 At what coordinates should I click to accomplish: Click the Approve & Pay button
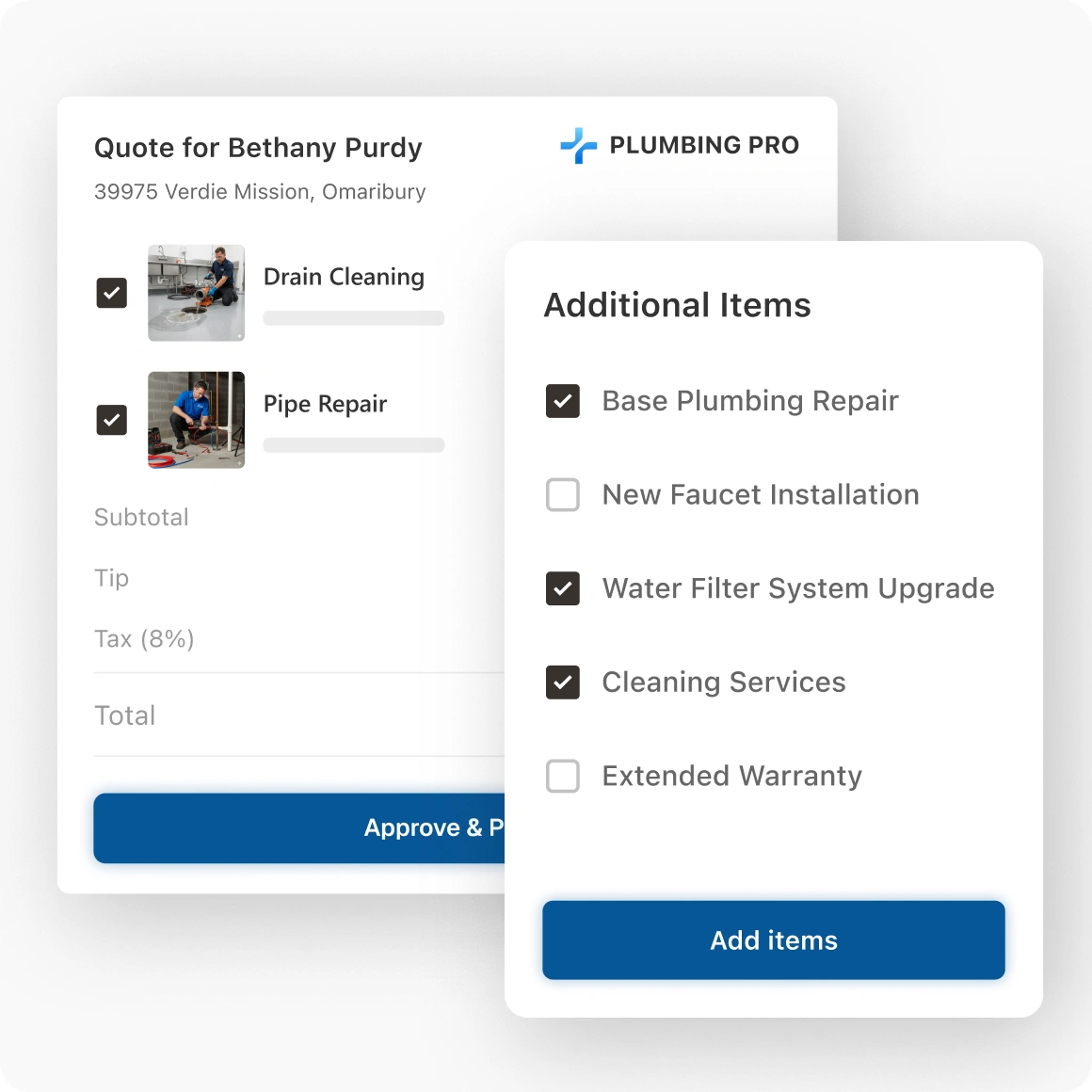coord(299,827)
